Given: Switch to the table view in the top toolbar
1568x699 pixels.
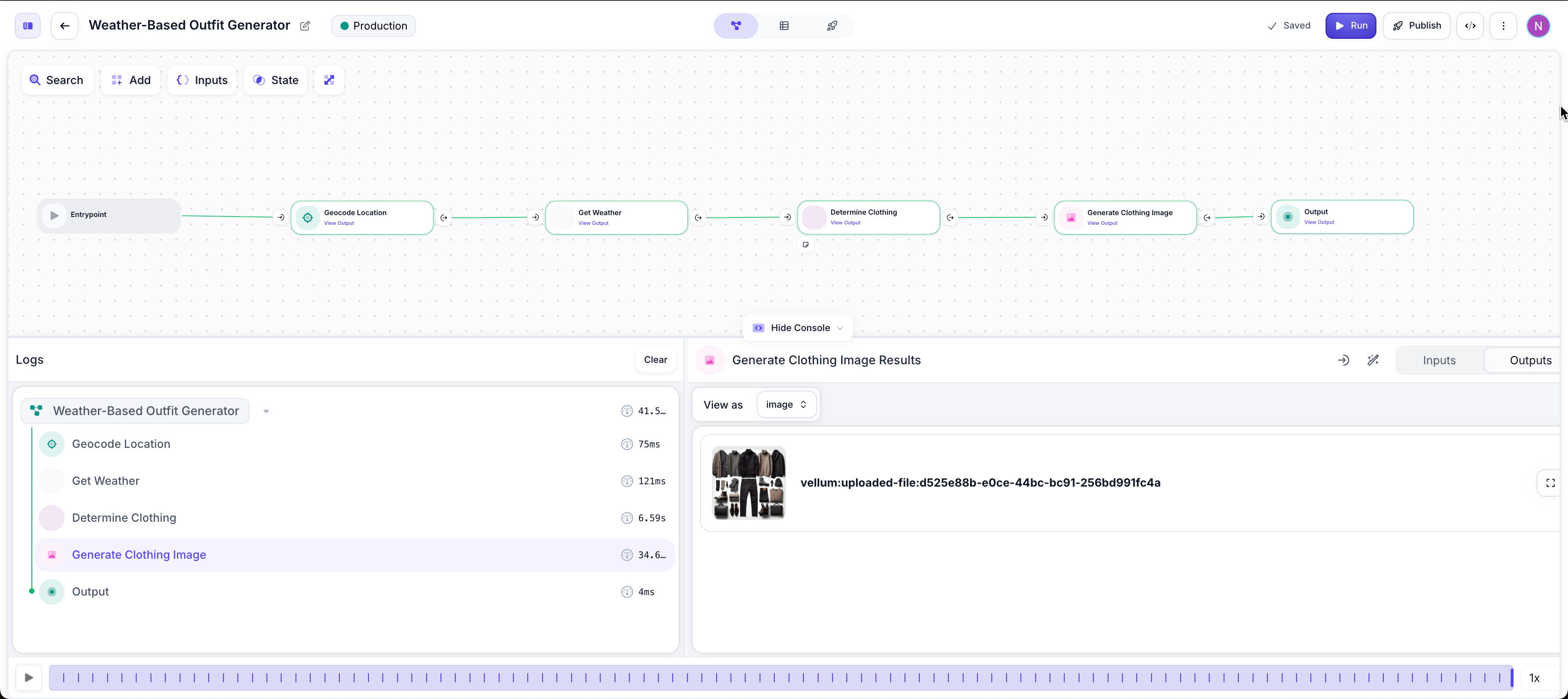Looking at the screenshot, I should pos(784,25).
